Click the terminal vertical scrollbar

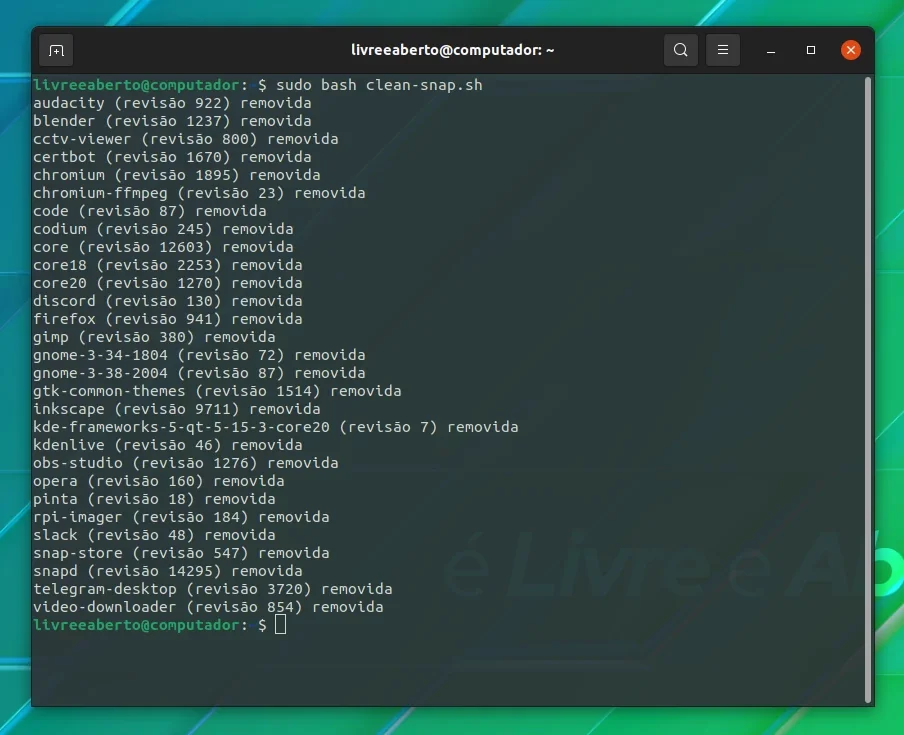(868, 390)
